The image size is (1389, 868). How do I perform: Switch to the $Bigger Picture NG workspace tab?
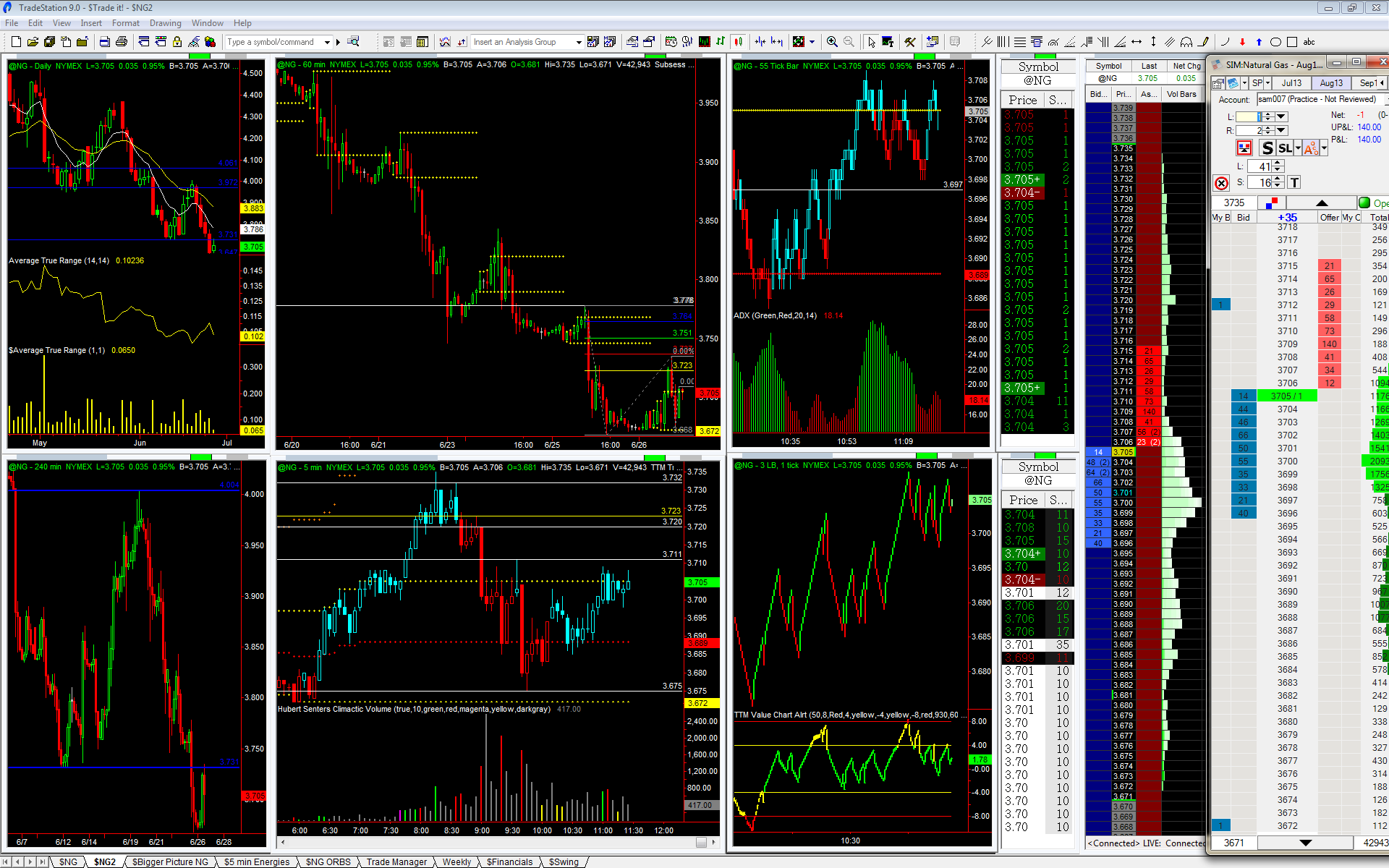click(170, 861)
